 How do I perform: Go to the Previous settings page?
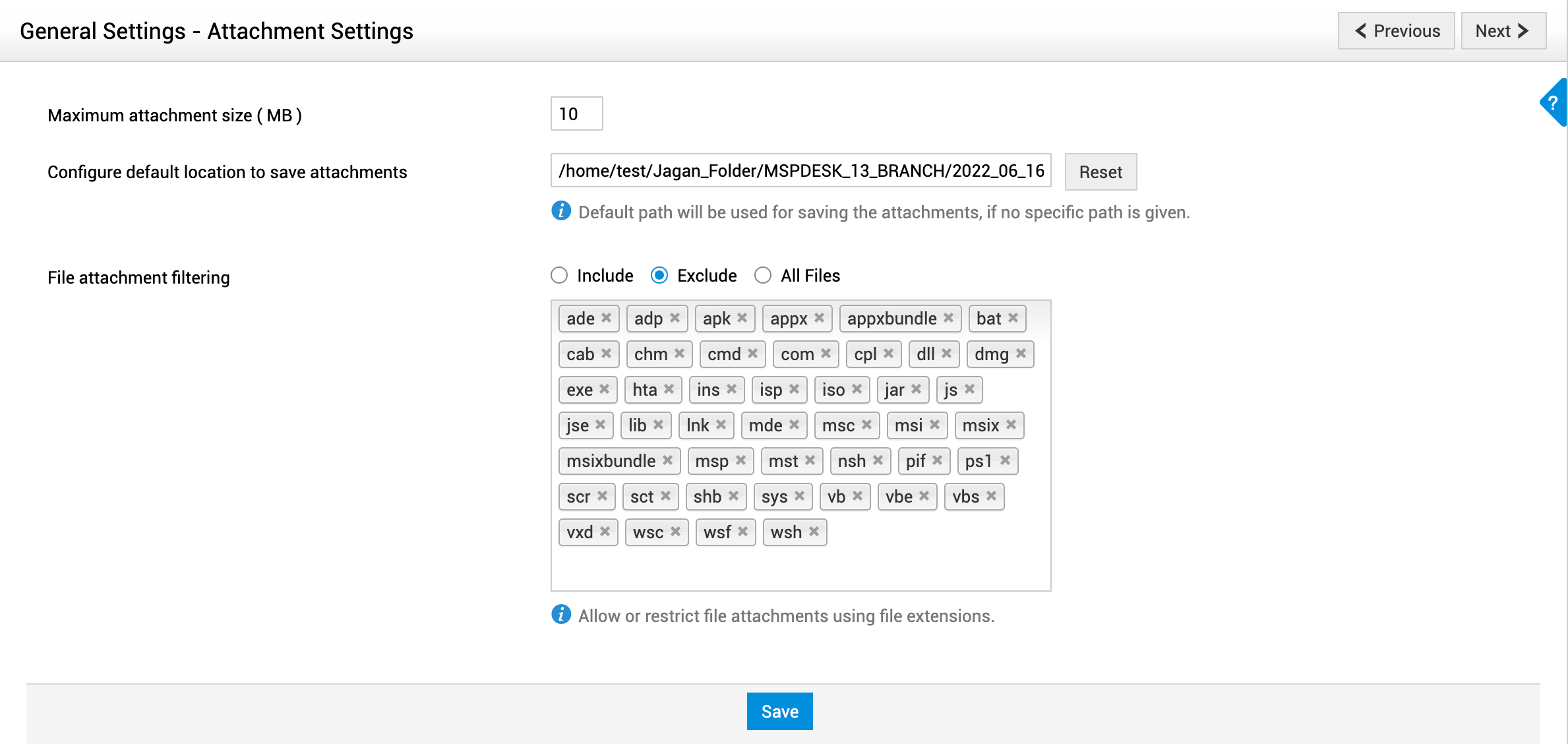click(1396, 30)
